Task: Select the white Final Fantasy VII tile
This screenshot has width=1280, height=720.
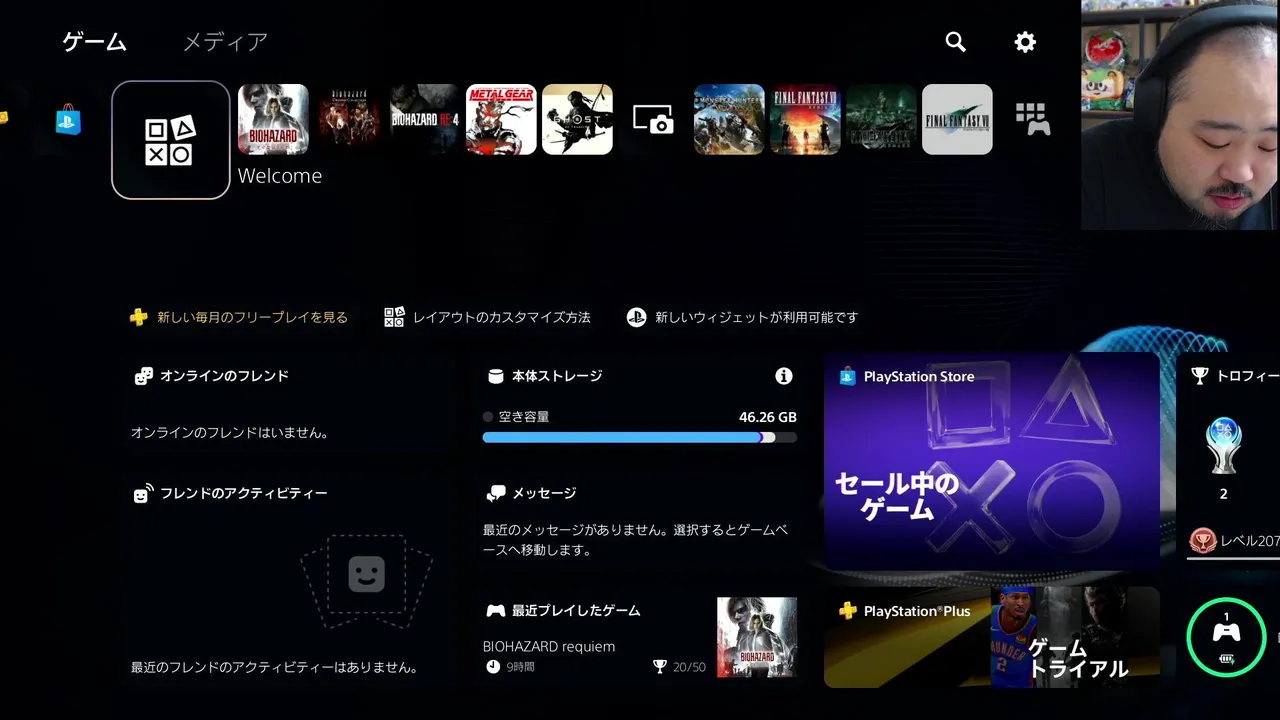Action: (x=957, y=119)
